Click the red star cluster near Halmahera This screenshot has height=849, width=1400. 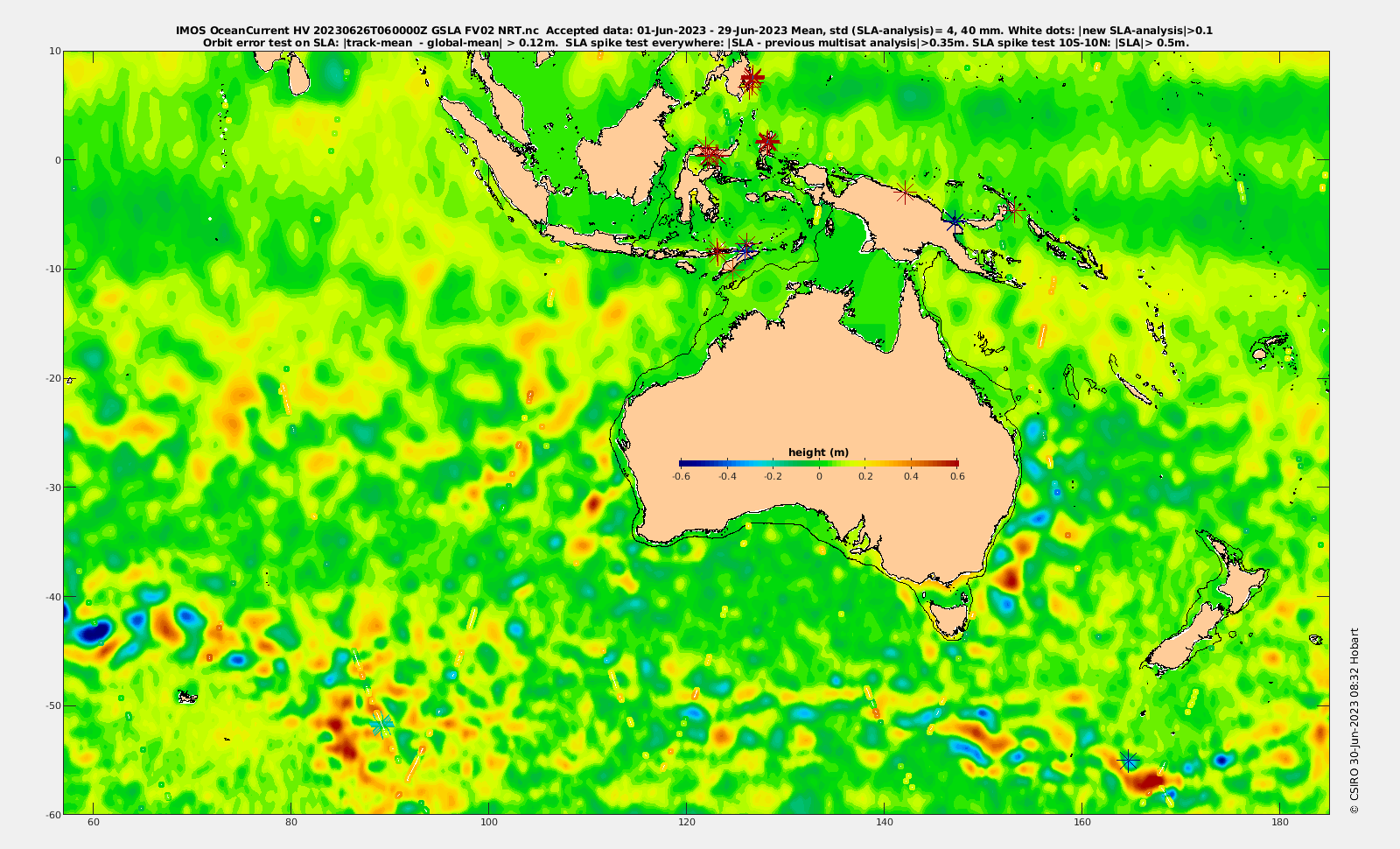(767, 141)
